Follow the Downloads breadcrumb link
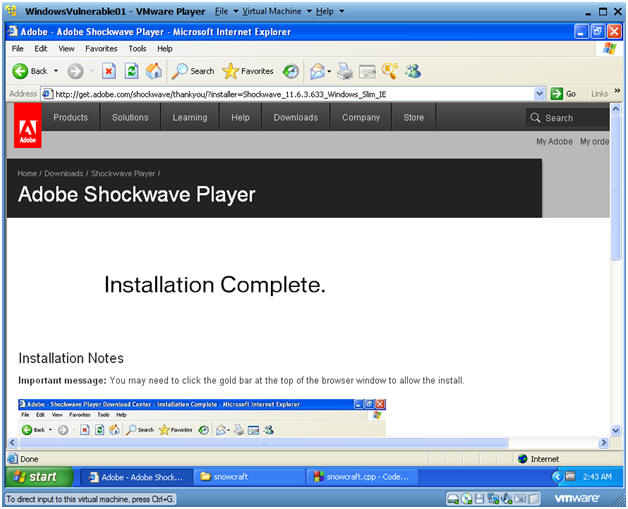Viewport: 628px width, 509px height. coord(64,173)
